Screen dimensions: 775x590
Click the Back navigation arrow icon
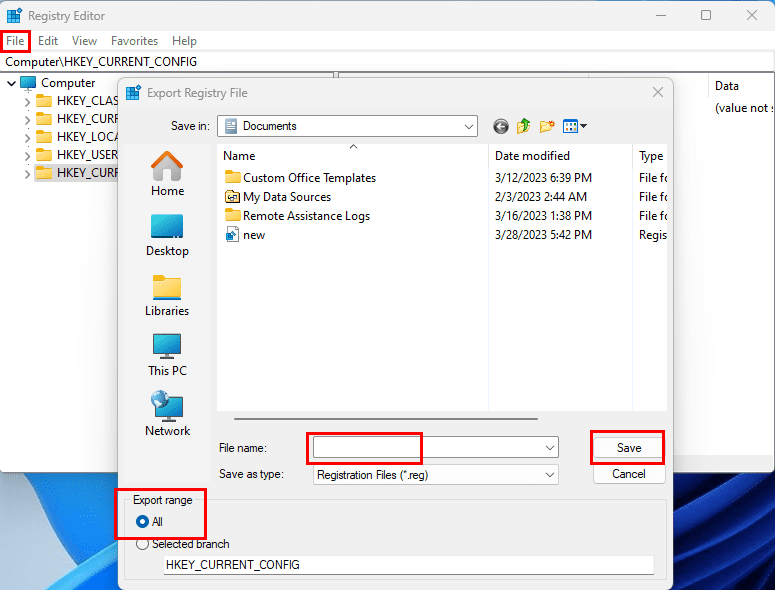pos(501,126)
